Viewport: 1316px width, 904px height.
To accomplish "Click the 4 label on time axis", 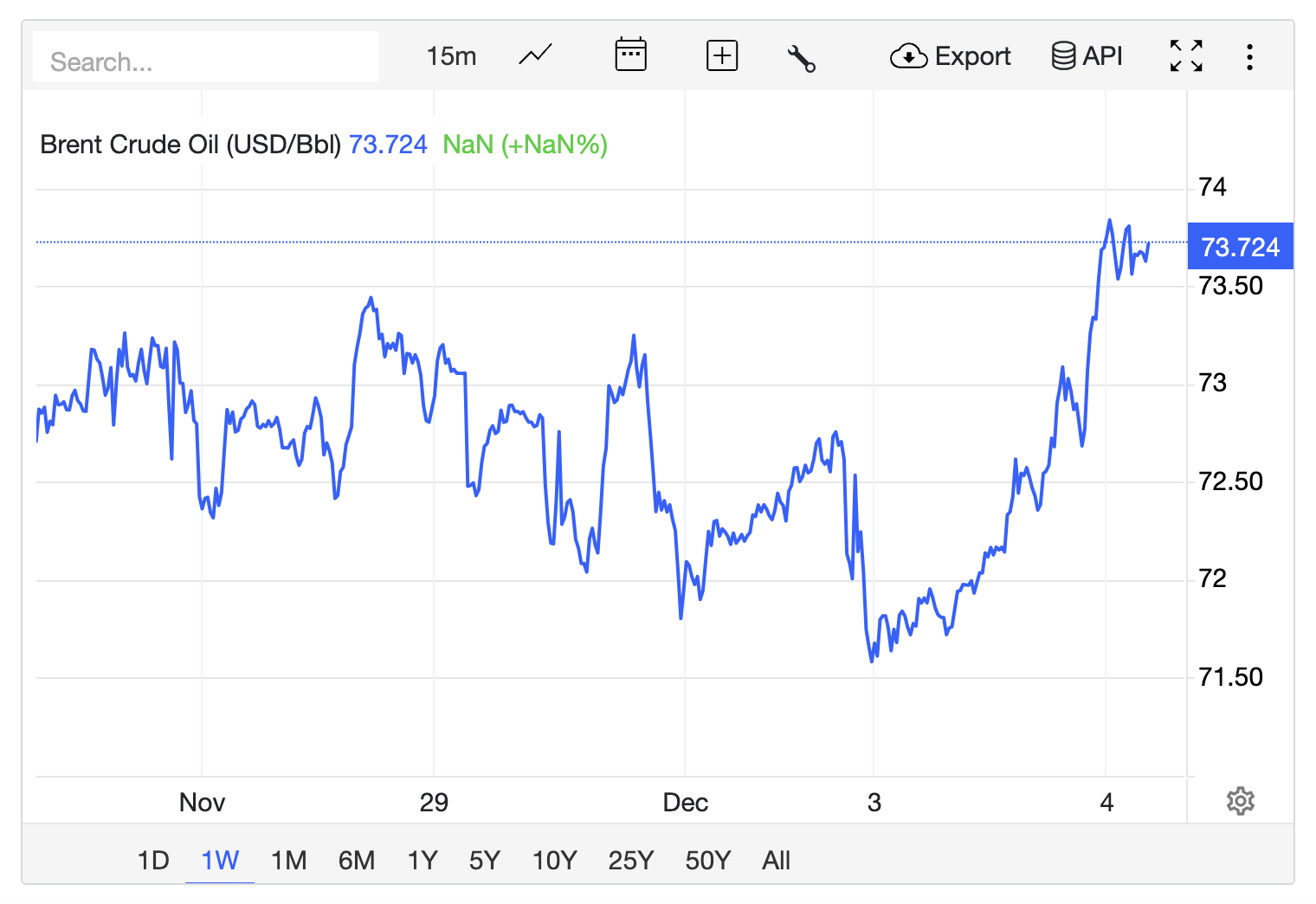I will (x=1106, y=803).
